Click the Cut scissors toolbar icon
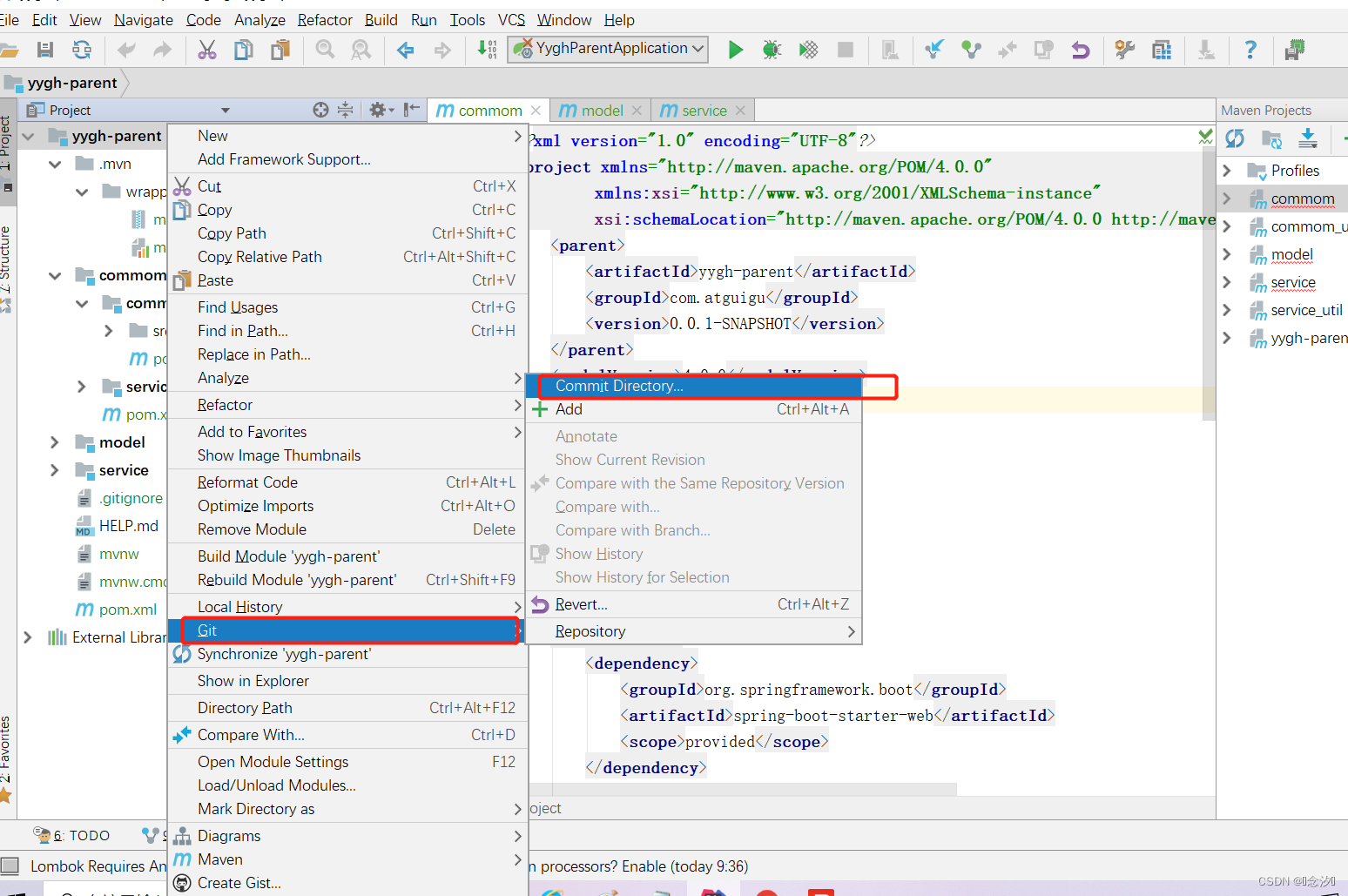This screenshot has height=896, width=1348. pos(207,50)
